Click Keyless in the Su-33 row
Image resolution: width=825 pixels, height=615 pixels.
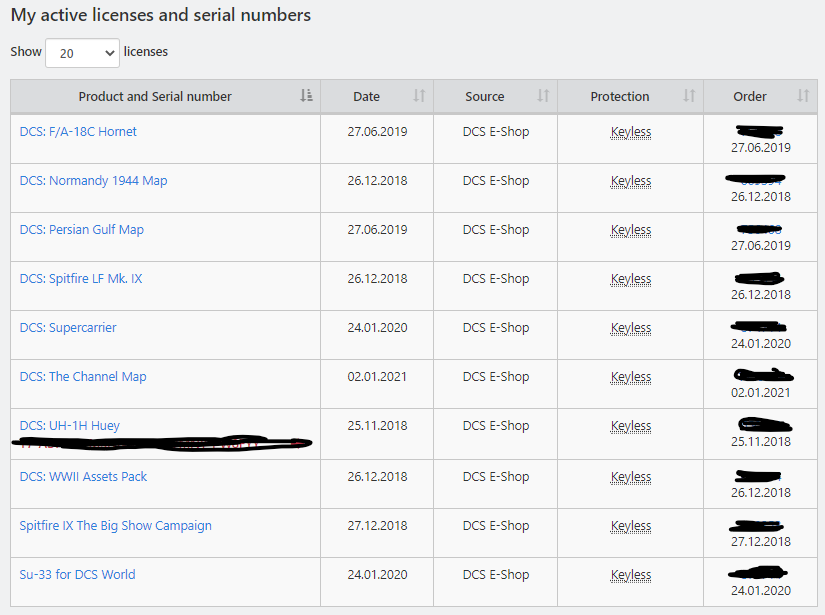tap(631, 574)
